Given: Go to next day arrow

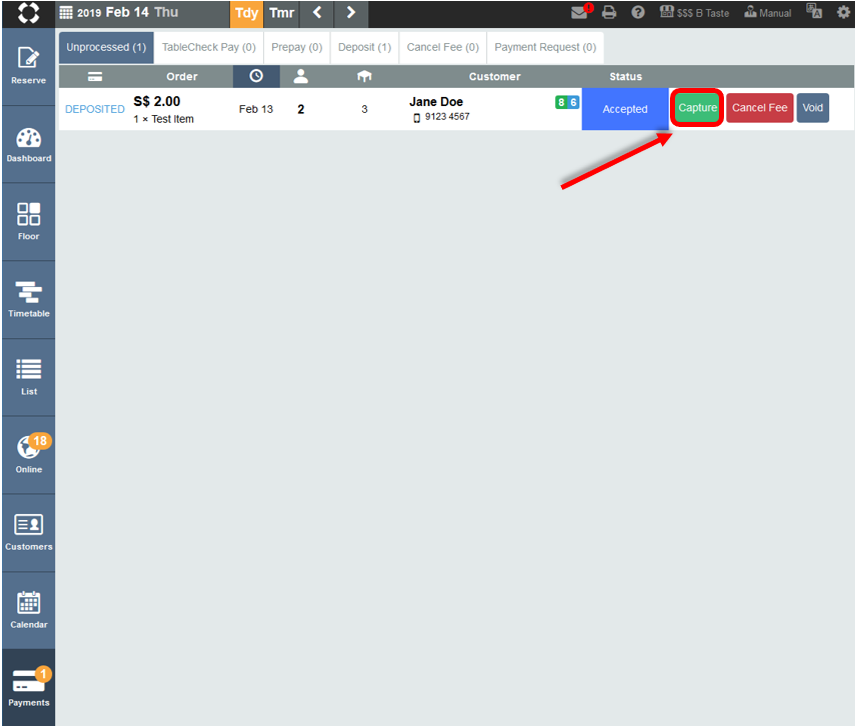Looking at the screenshot, I should (x=351, y=13).
